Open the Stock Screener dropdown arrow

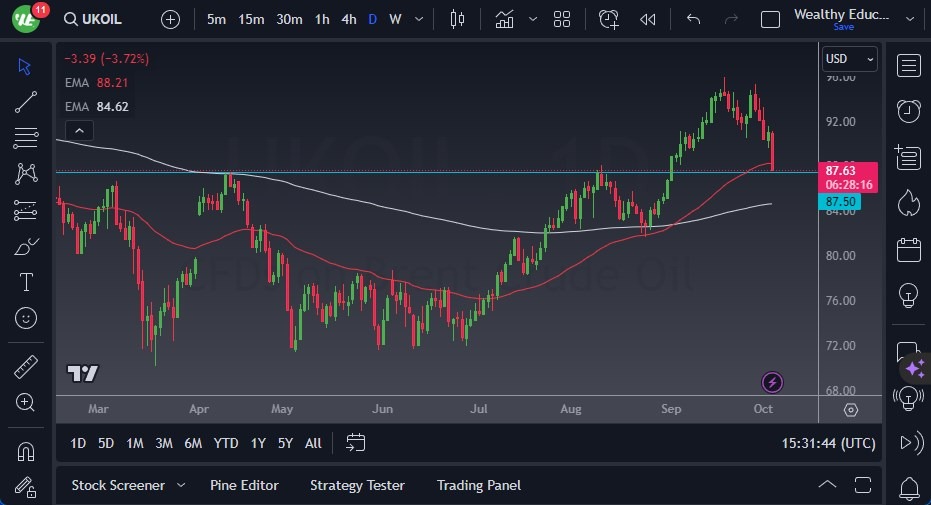[x=181, y=485]
